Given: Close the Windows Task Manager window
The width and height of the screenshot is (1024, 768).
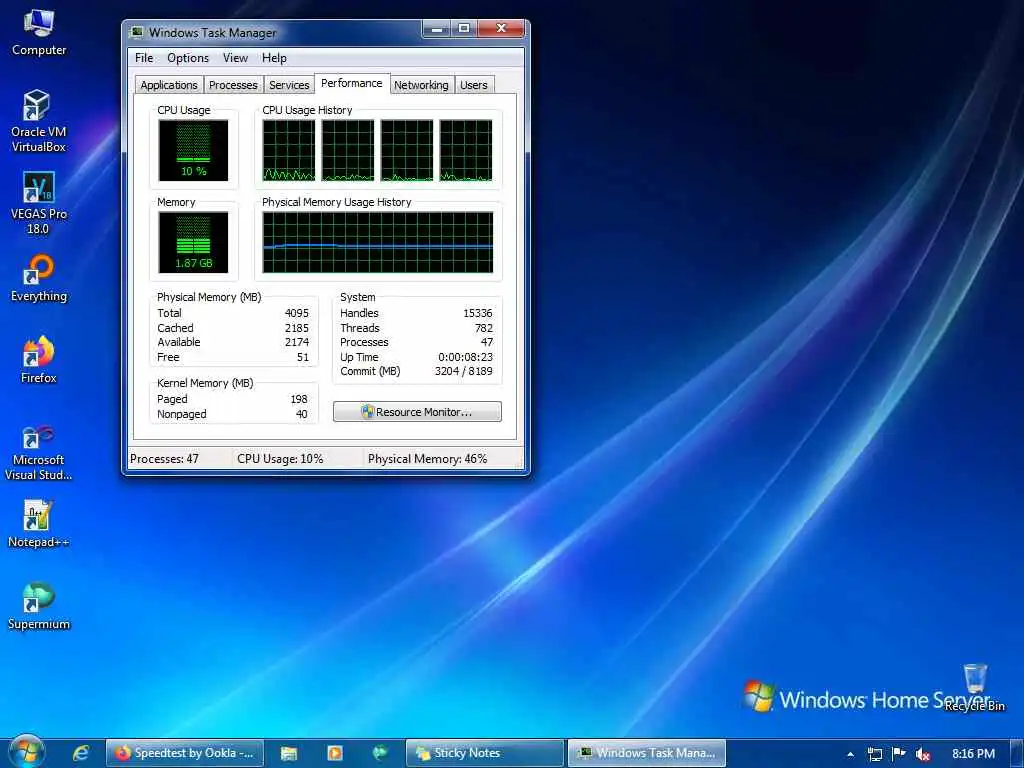Looking at the screenshot, I should pyautogui.click(x=501, y=28).
